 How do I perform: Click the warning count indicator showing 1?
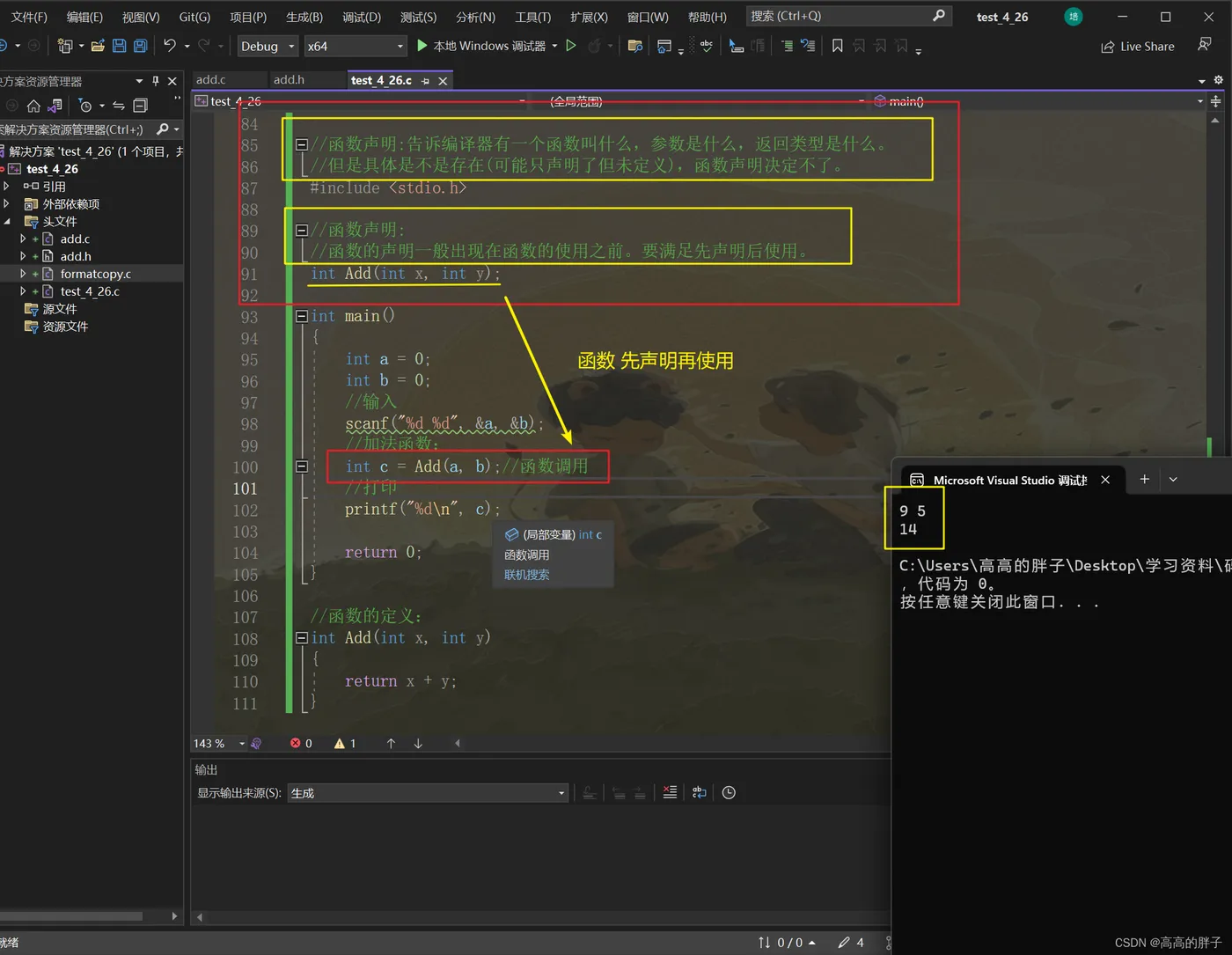(345, 744)
